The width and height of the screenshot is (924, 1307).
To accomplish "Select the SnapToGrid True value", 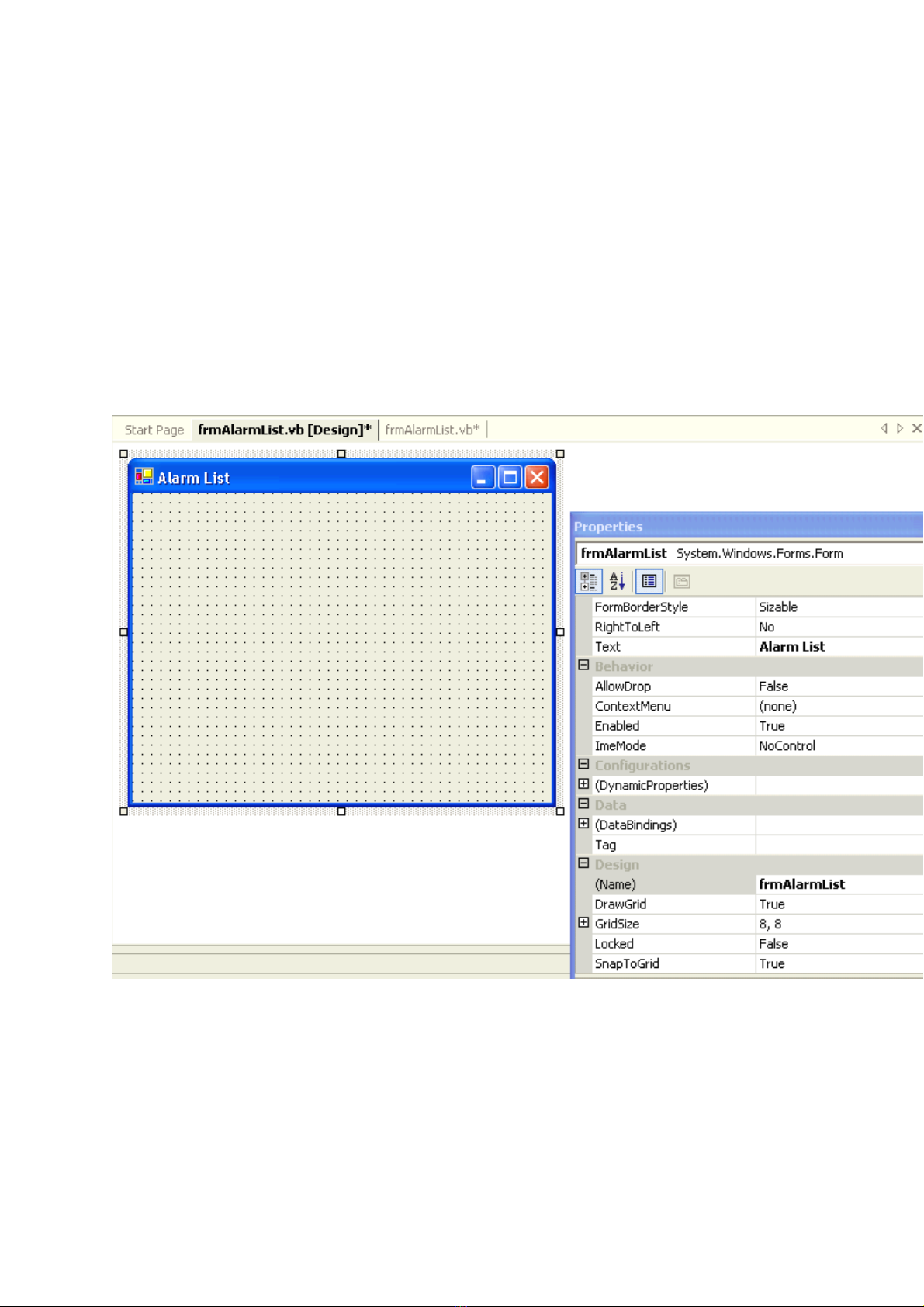I will [772, 963].
